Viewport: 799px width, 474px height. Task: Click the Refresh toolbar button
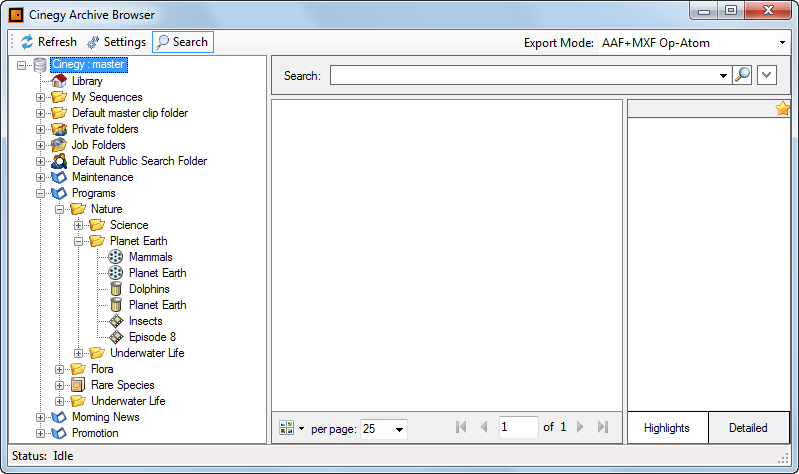click(49, 42)
